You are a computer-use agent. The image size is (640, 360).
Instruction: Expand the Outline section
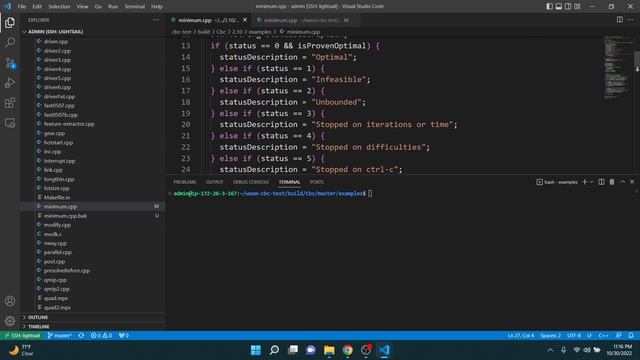[93, 317]
